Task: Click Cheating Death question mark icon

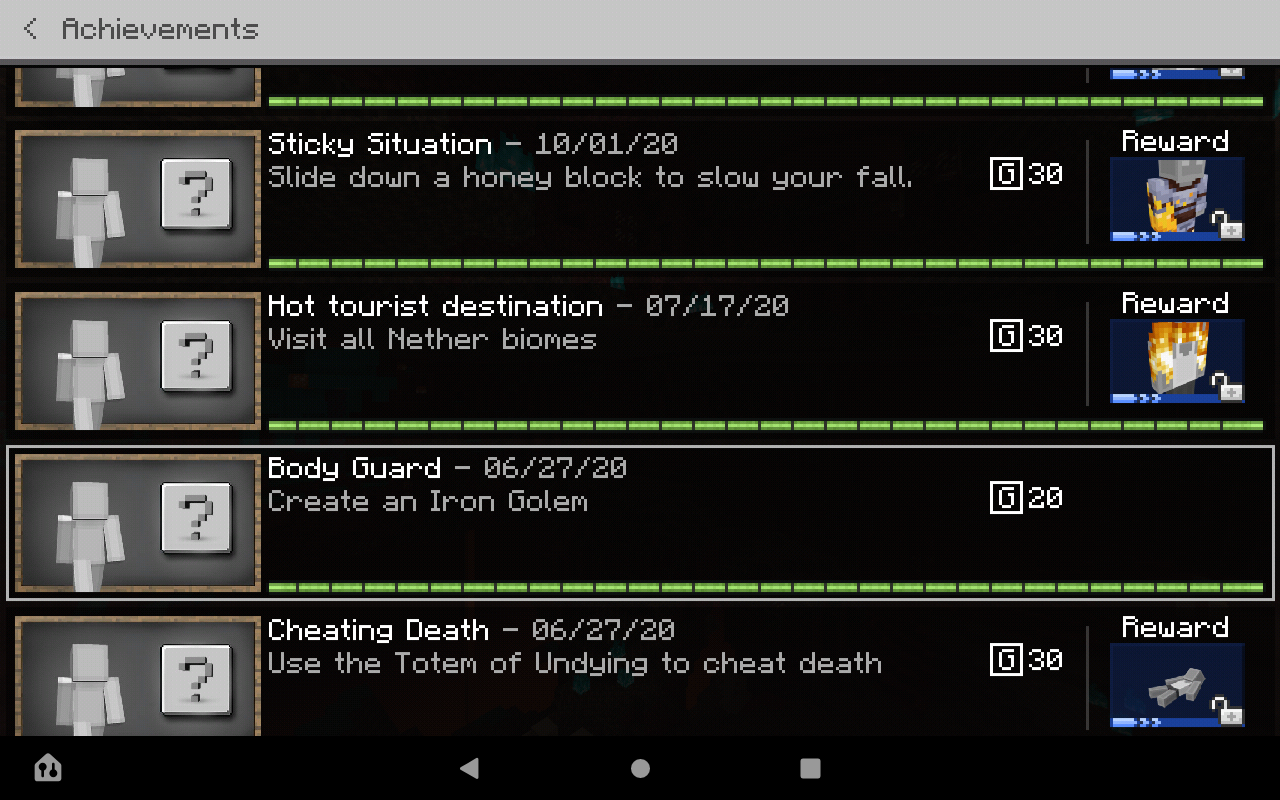Action: (196, 680)
